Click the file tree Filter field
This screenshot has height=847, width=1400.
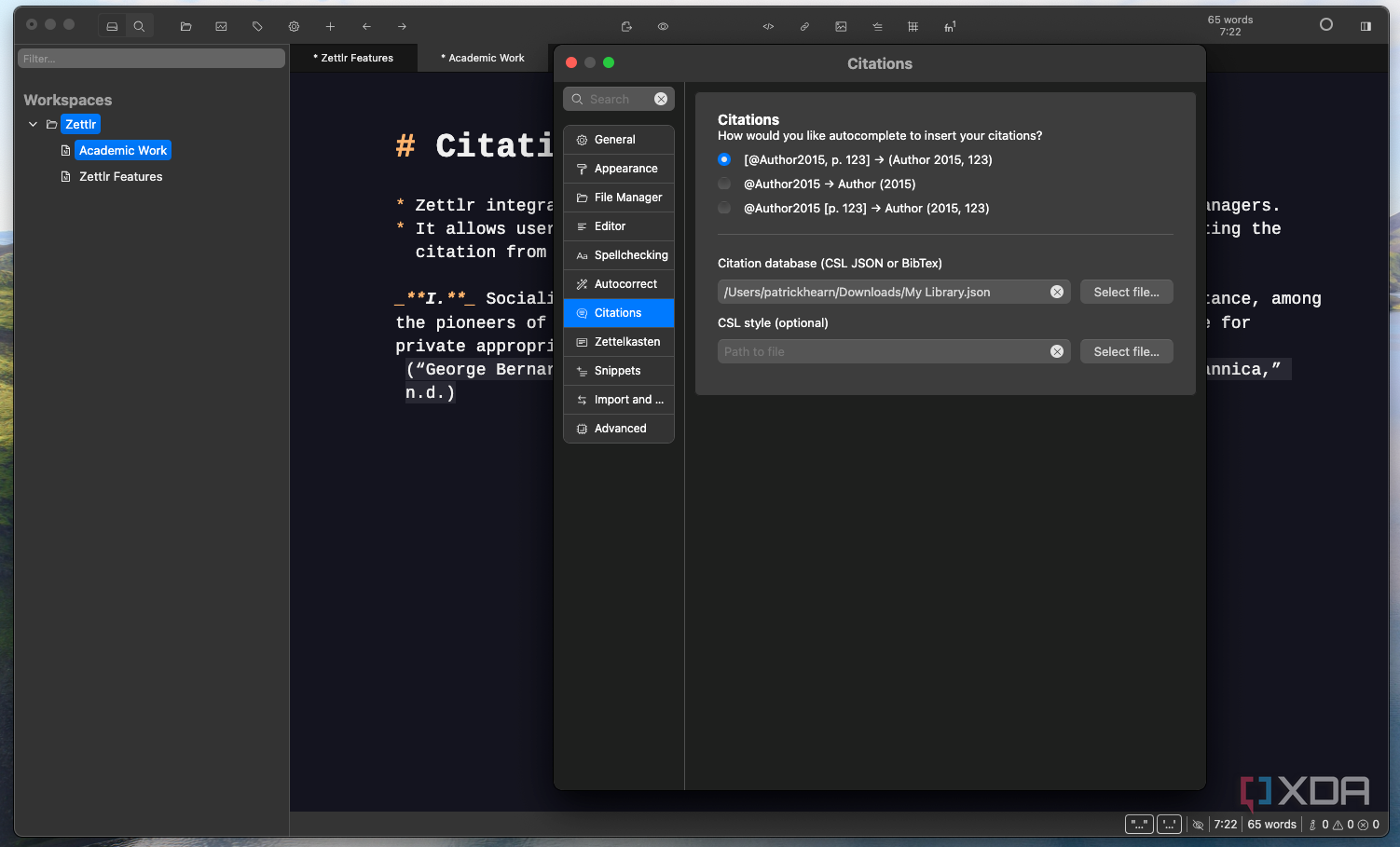(151, 59)
